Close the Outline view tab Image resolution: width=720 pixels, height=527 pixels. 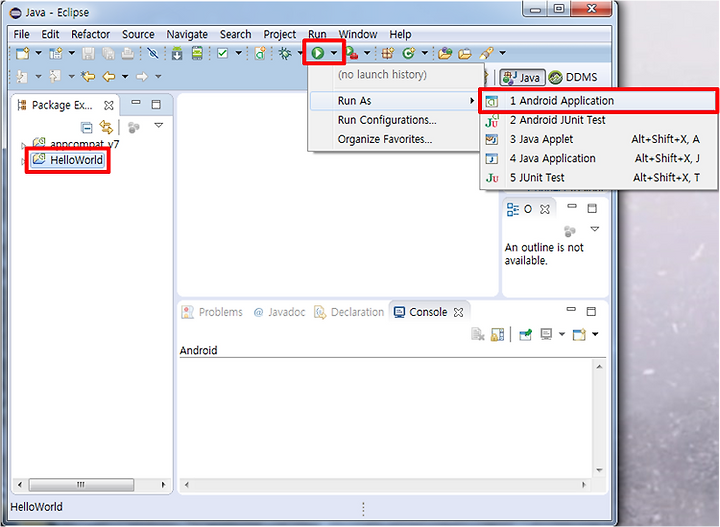pyautogui.click(x=545, y=209)
